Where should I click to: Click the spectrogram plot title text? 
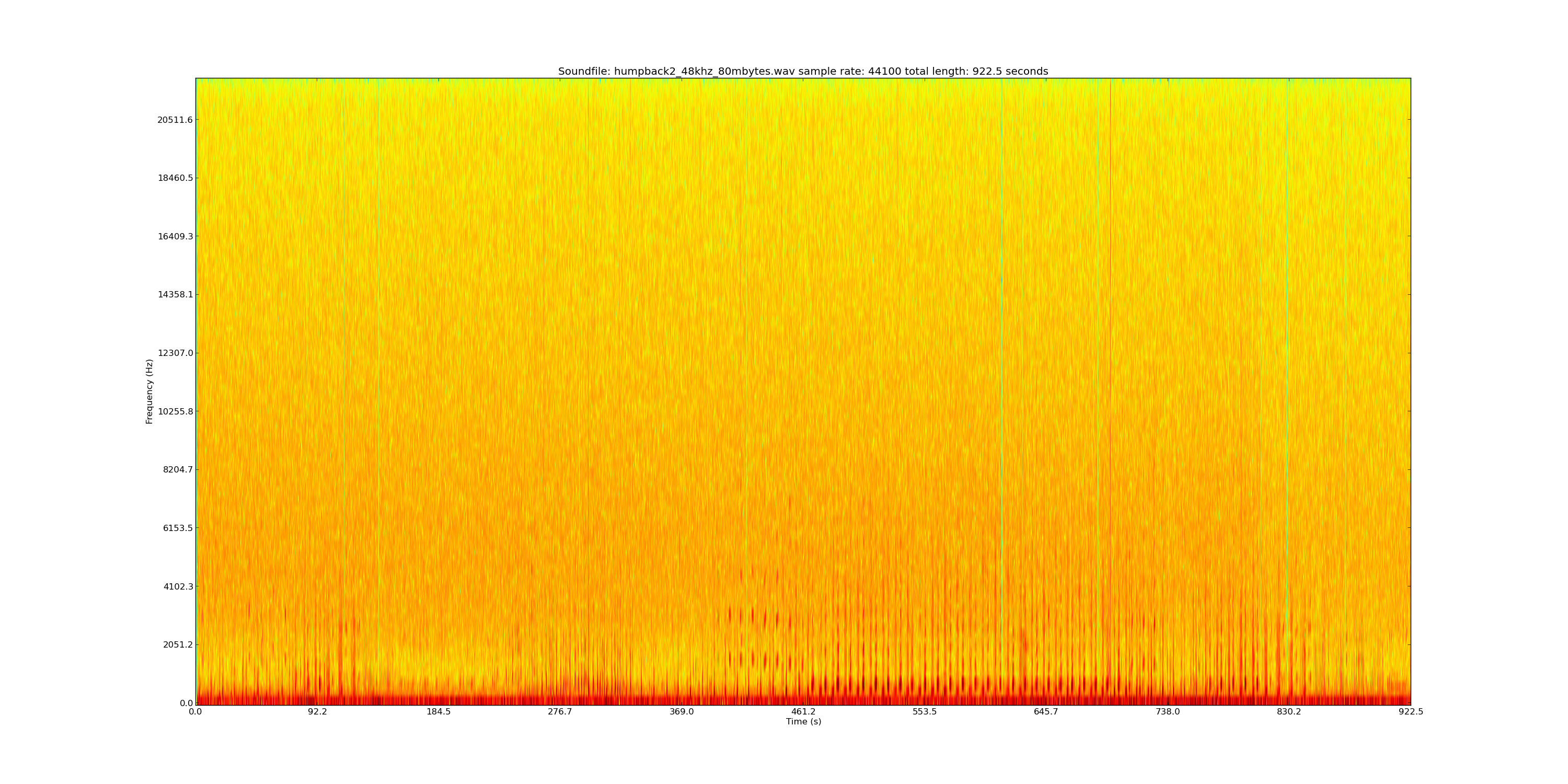803,71
